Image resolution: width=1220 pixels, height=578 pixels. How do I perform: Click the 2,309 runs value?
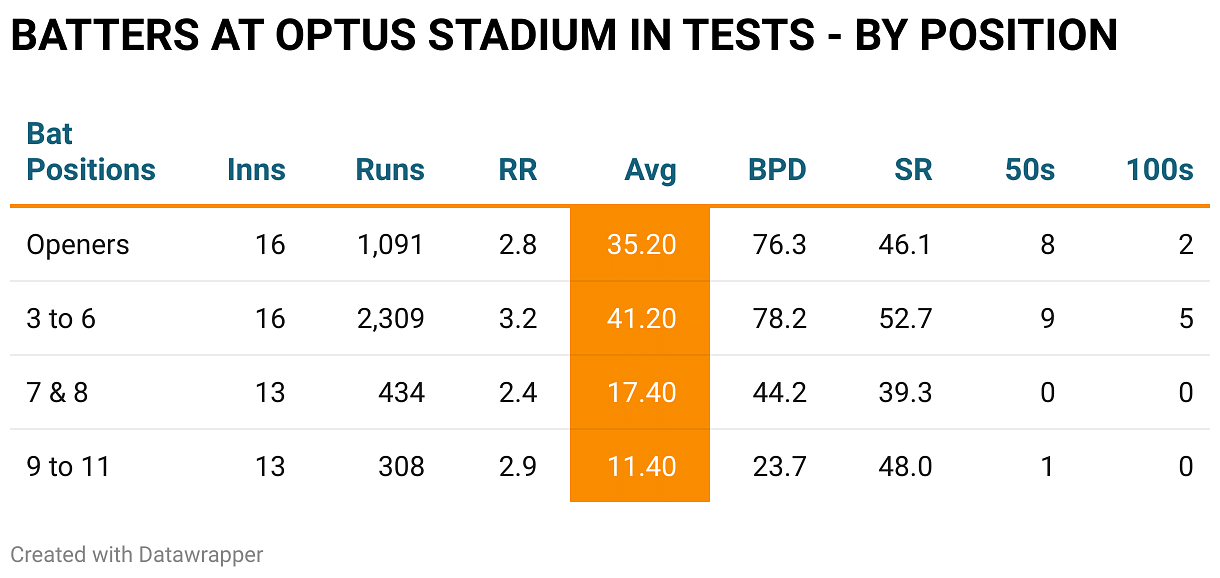pos(390,319)
